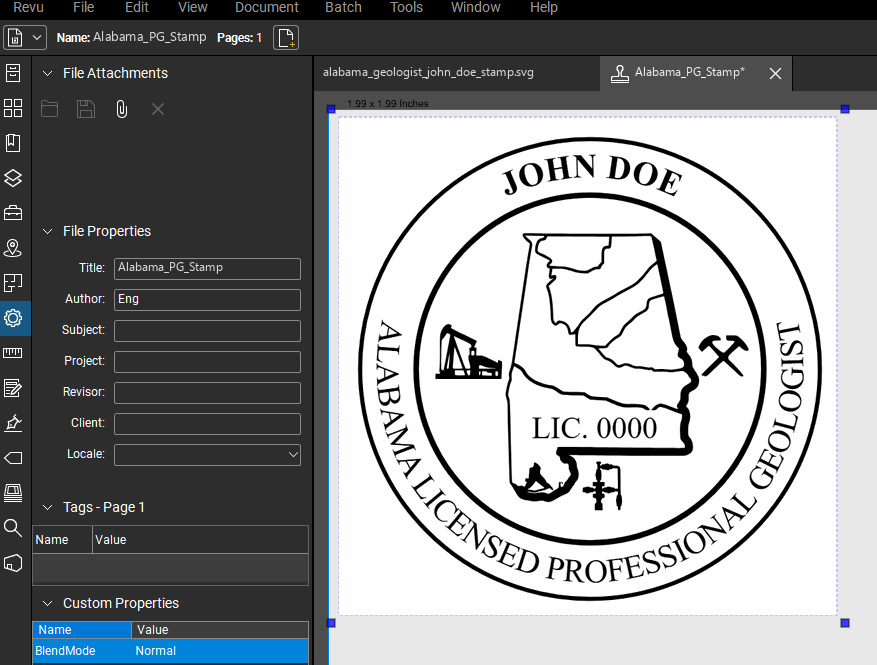
Task: Click the Revisor input field
Action: tap(207, 392)
